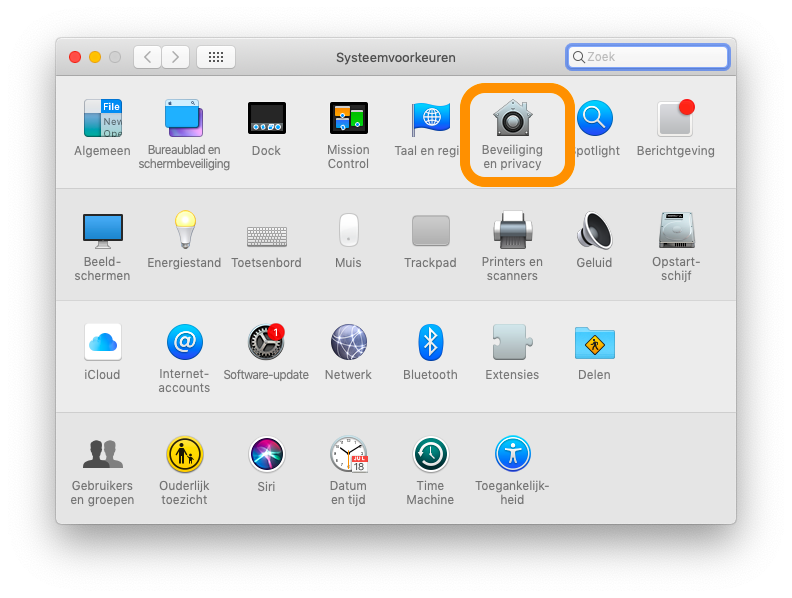This screenshot has width=792, height=598.
Task: Go forward with the right chevron button
Action: click(x=176, y=57)
